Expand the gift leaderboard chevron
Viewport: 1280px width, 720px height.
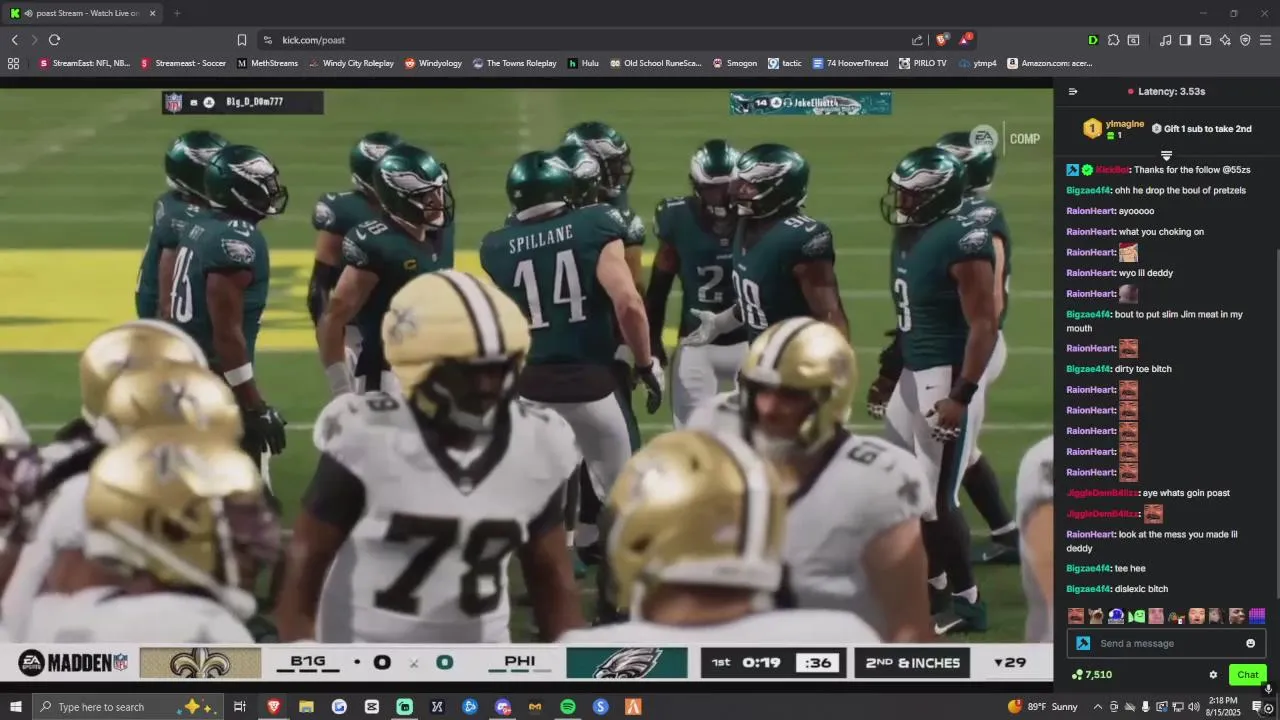1166,155
